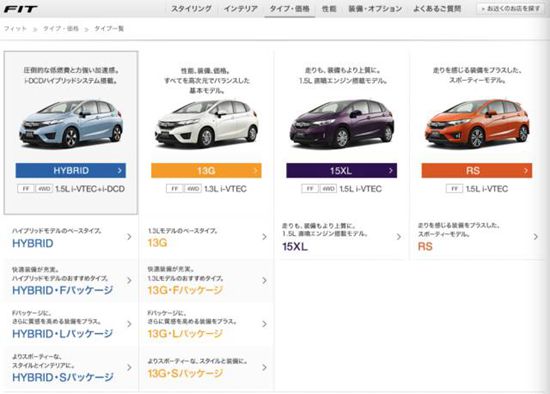Click the purple 15XL banner button
Viewport: 550px width, 394px height.
342,171
